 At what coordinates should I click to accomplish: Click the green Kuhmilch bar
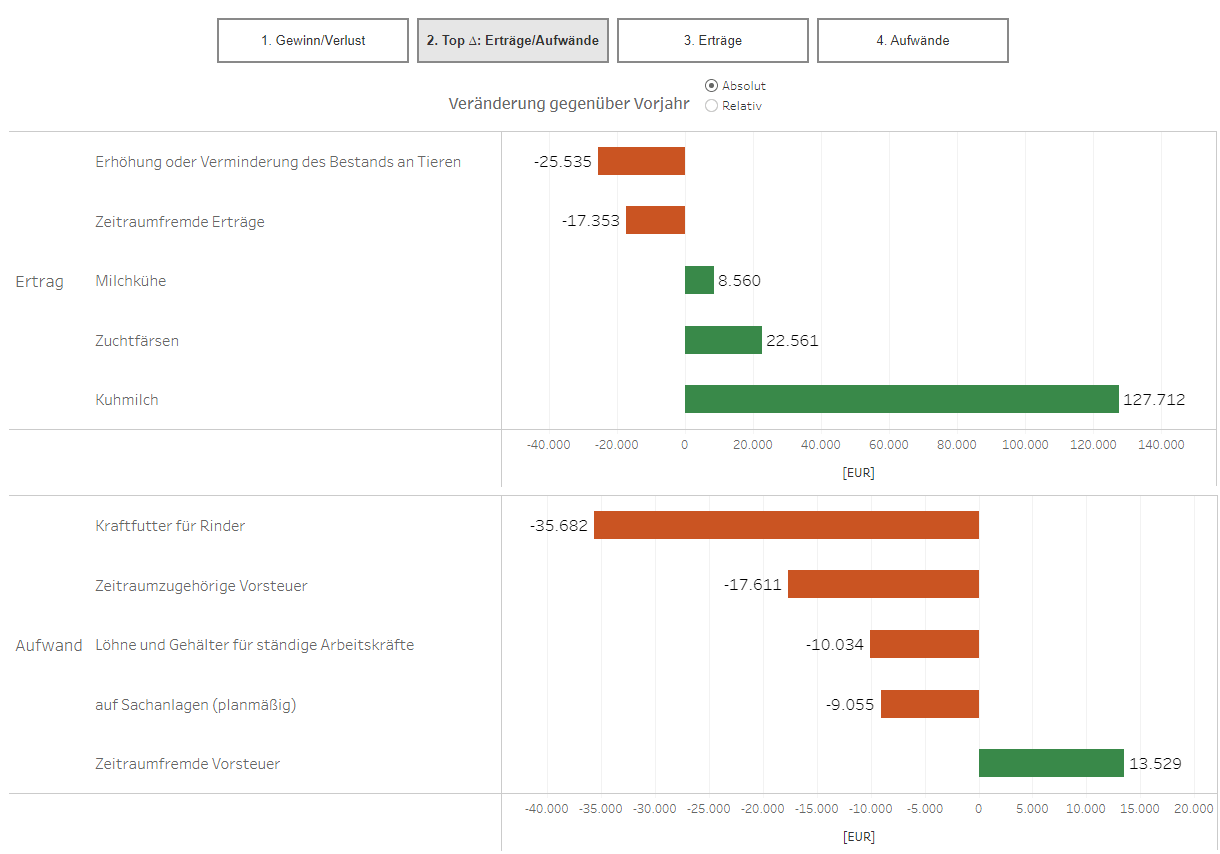pyautogui.click(x=901, y=399)
